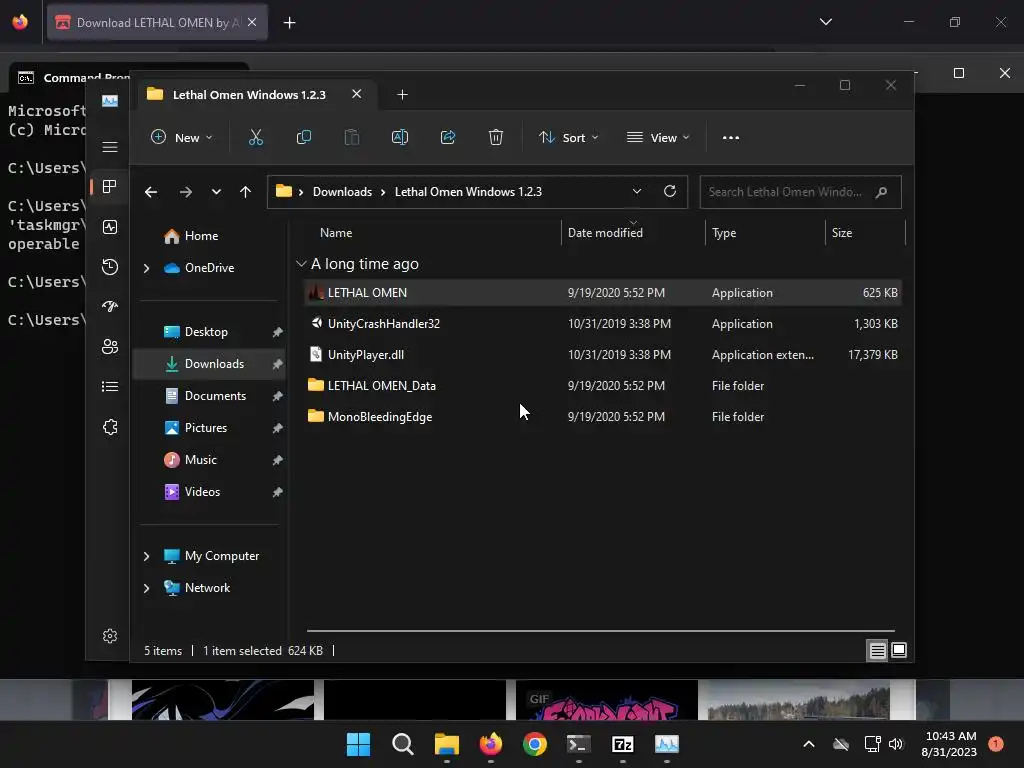Select Task Manager Details list icon
The image size is (1024, 768).
(x=110, y=387)
